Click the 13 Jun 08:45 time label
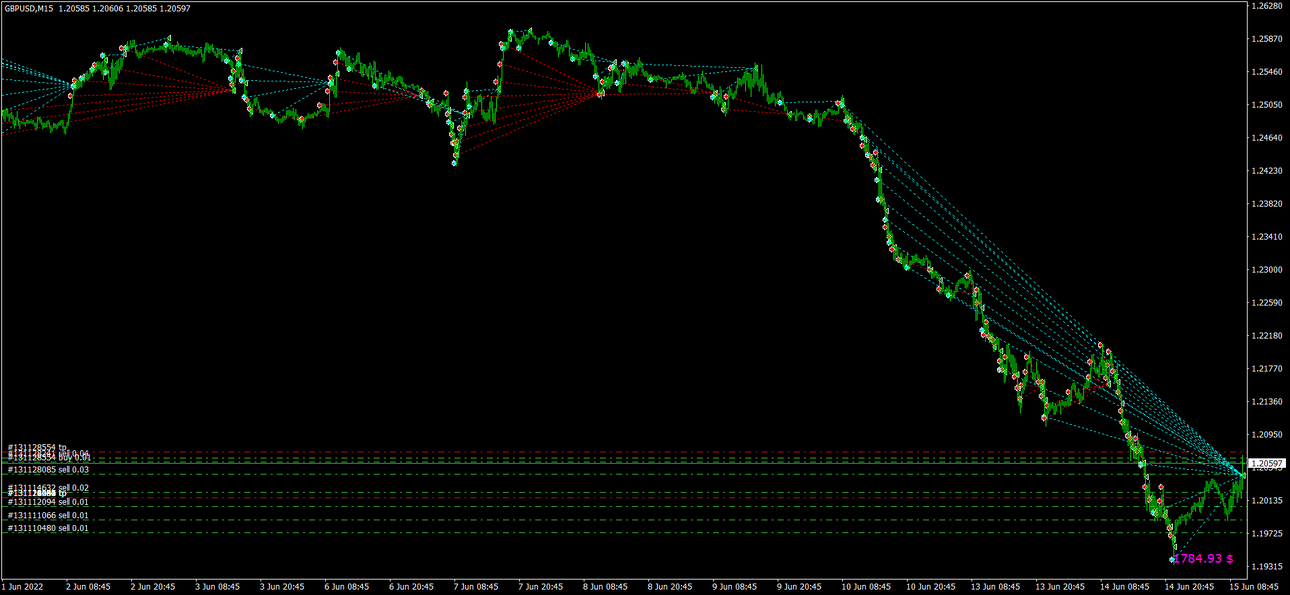This screenshot has height=595, width=1290. pyautogui.click(x=998, y=588)
